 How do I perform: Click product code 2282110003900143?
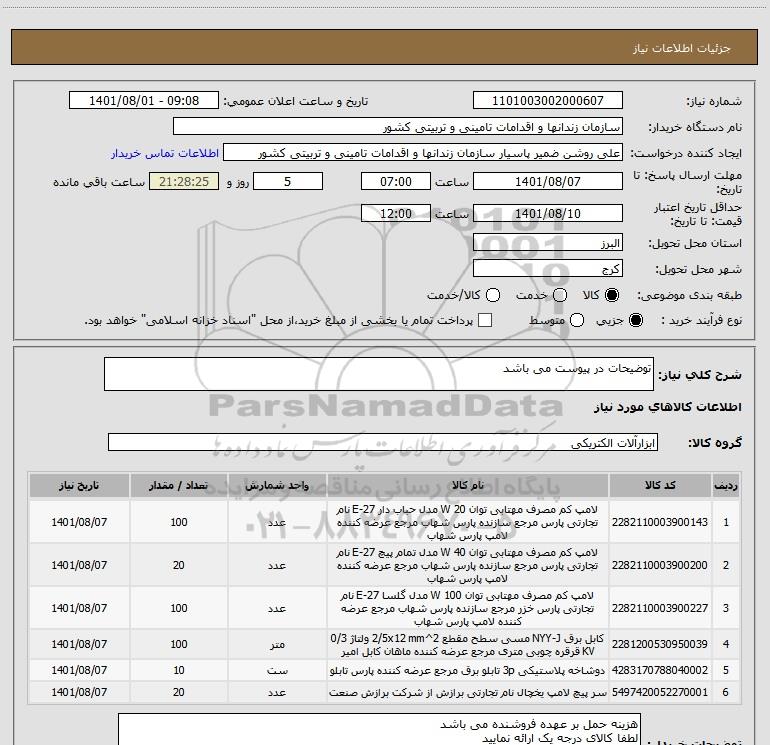click(x=660, y=522)
